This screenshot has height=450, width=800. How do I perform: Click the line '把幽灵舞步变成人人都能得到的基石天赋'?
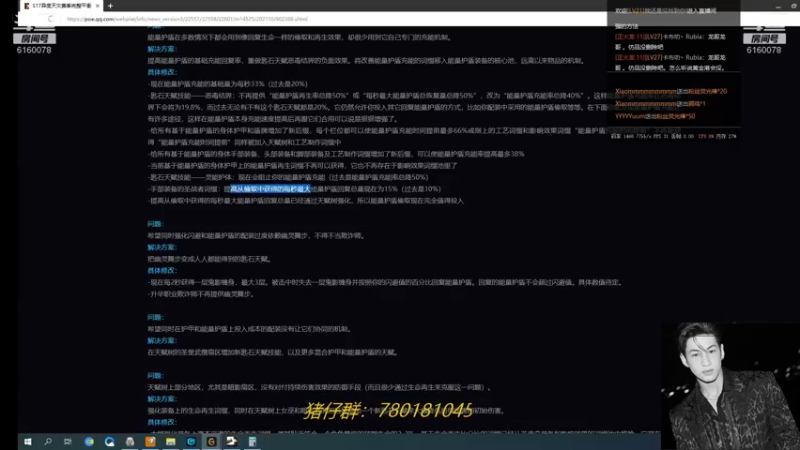209,259
